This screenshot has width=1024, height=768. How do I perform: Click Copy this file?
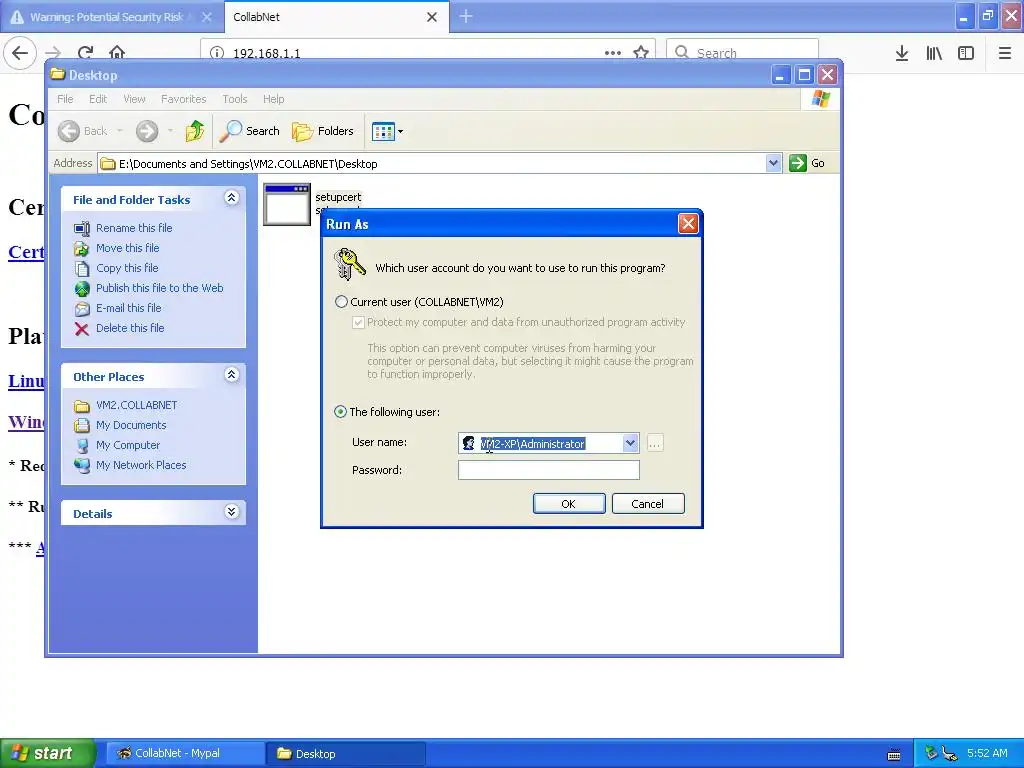click(127, 268)
